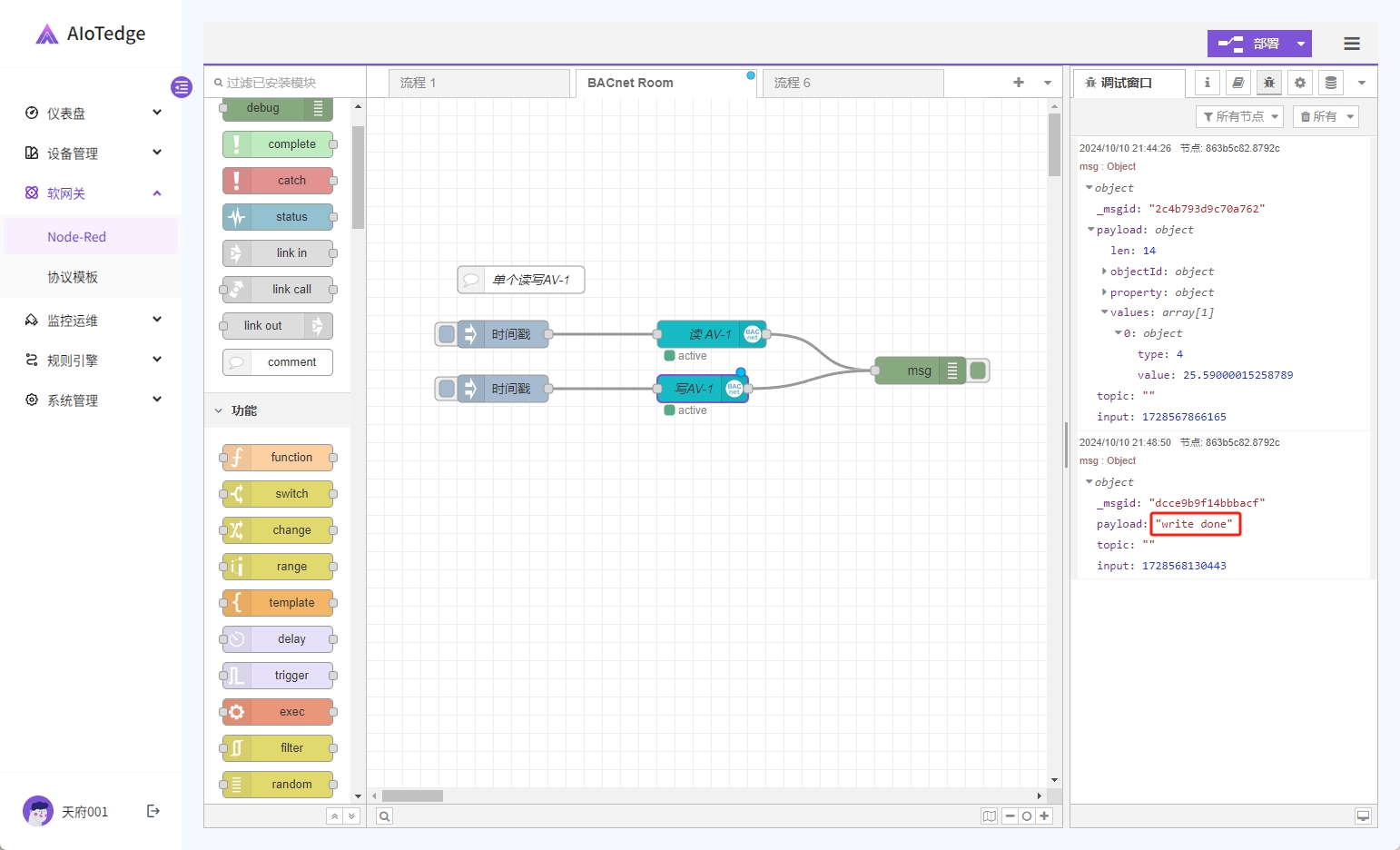This screenshot has height=850, width=1400.
Task: Open the deploy options dropdown arrow
Action: coord(1301,44)
